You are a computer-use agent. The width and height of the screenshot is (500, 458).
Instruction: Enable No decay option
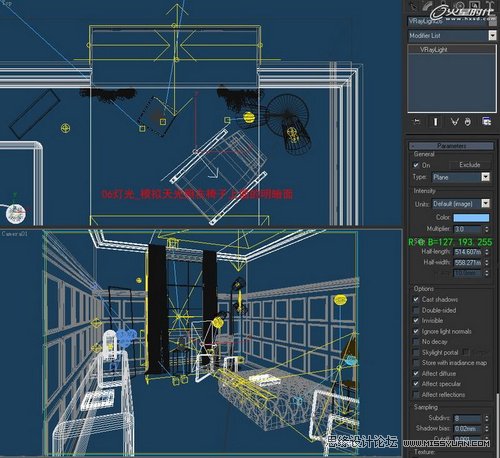416,342
